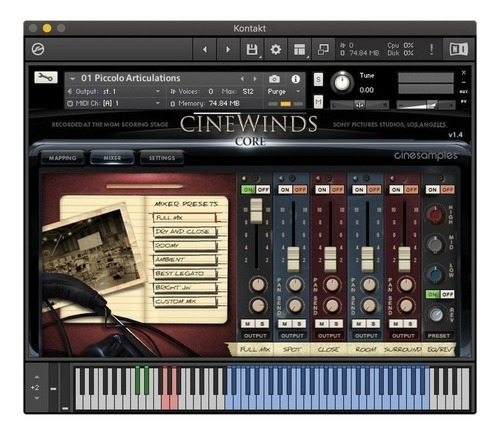Toggle EQ ON/OFF switch
Screen dimensions: 500x434
[x=440, y=190]
